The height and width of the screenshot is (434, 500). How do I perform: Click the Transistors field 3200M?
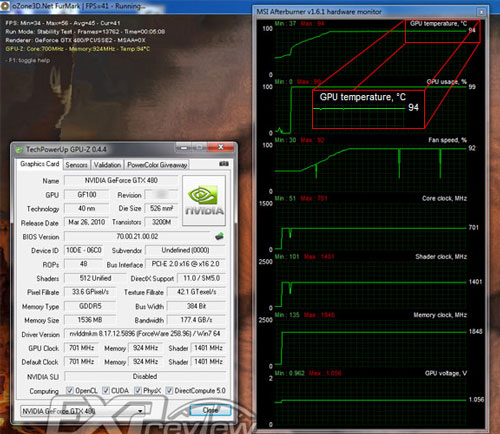pos(161,222)
